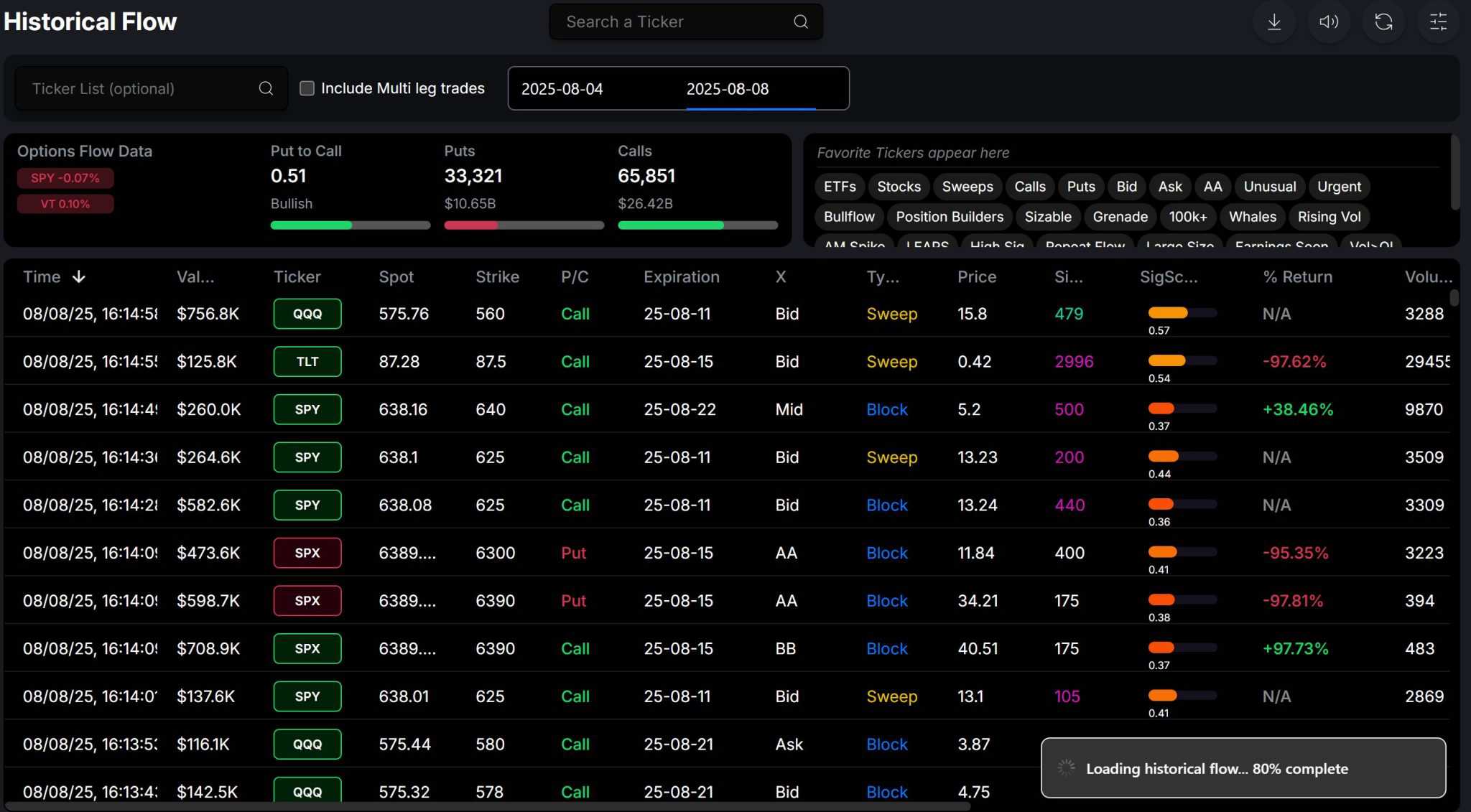Click the QQQ badge in 560 strike row
Screen dimensions: 1471x812
pos(307,314)
